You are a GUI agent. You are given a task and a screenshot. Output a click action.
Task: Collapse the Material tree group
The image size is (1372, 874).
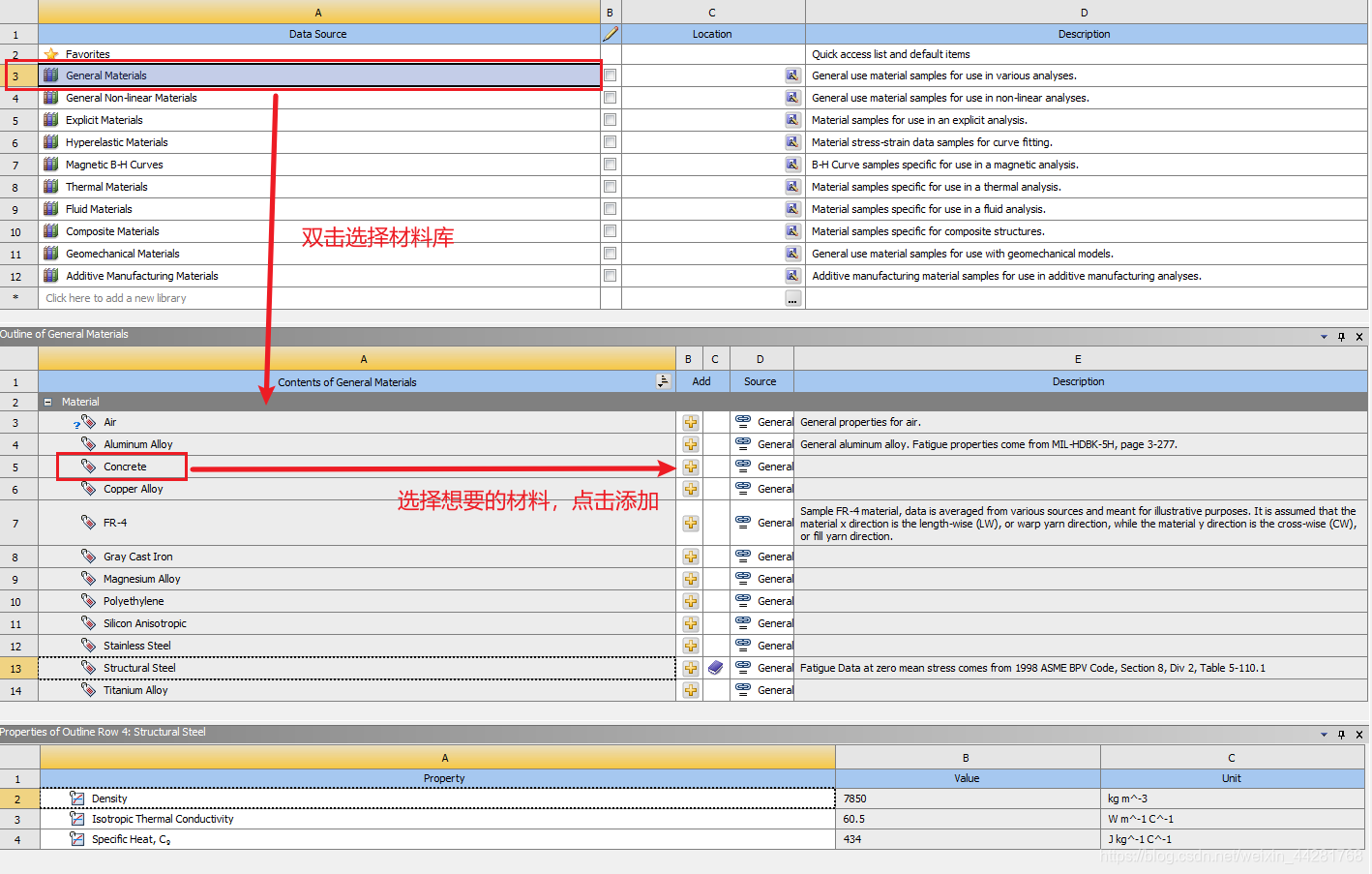(47, 402)
